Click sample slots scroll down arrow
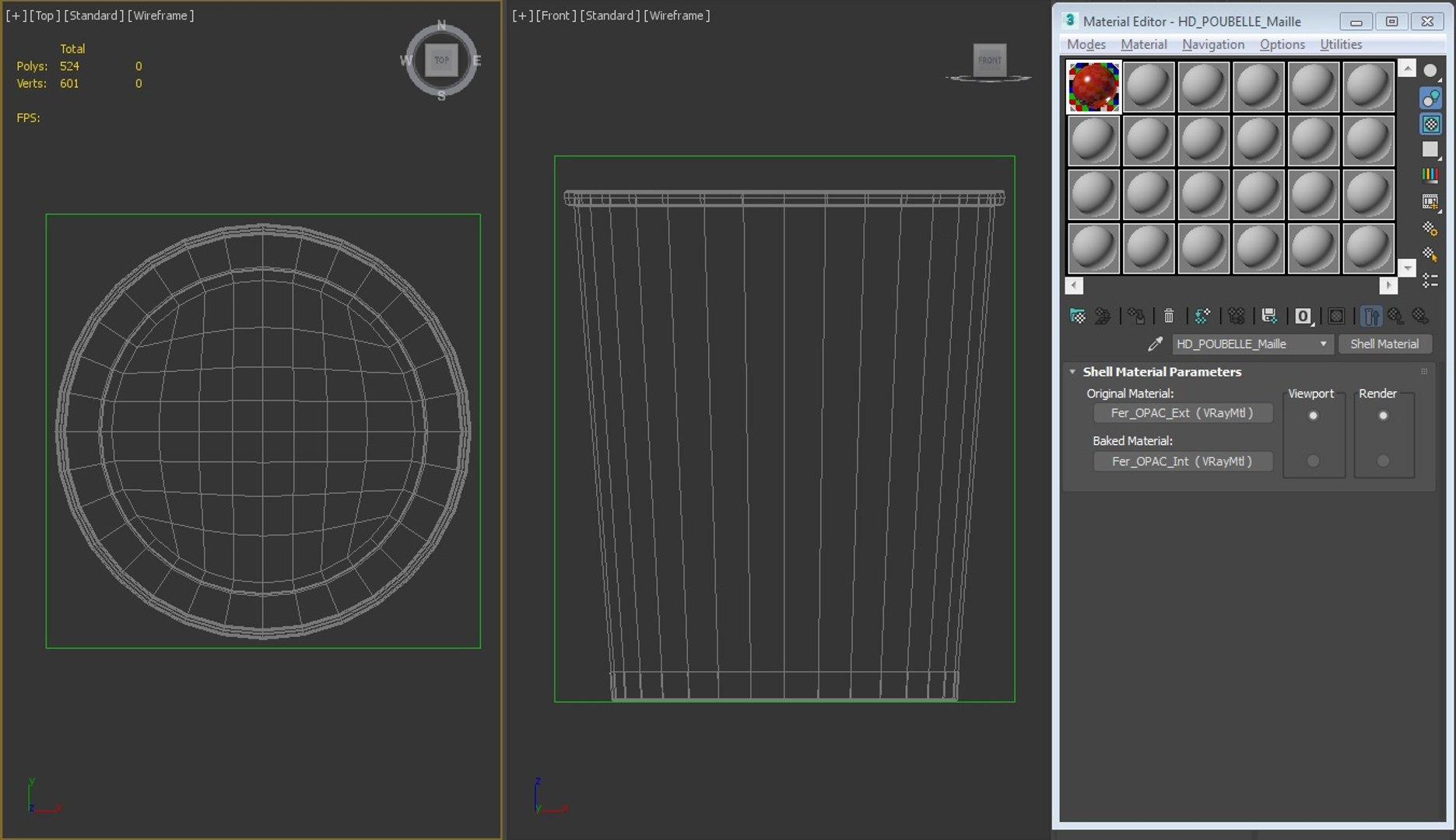The image size is (1456, 840). coord(1407,268)
